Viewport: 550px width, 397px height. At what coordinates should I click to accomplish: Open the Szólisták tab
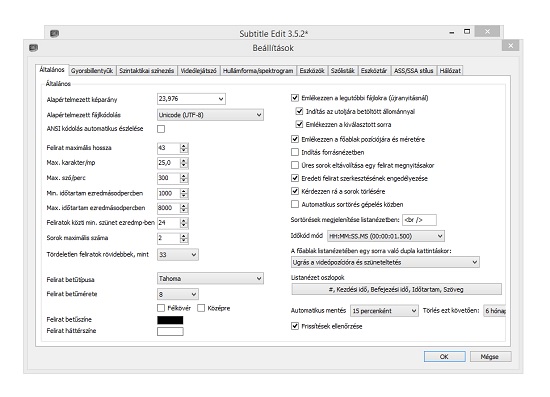(x=343, y=70)
